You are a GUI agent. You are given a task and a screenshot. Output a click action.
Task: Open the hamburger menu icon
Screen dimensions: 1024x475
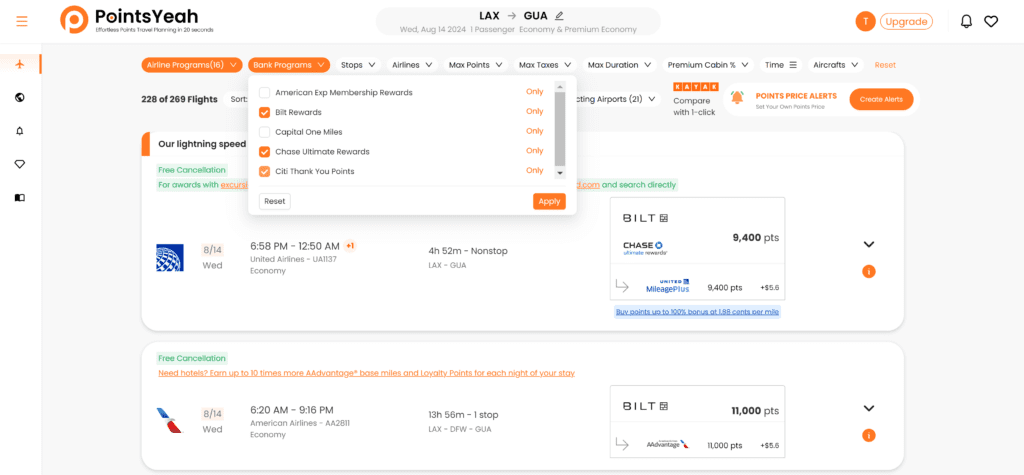pyautogui.click(x=22, y=21)
